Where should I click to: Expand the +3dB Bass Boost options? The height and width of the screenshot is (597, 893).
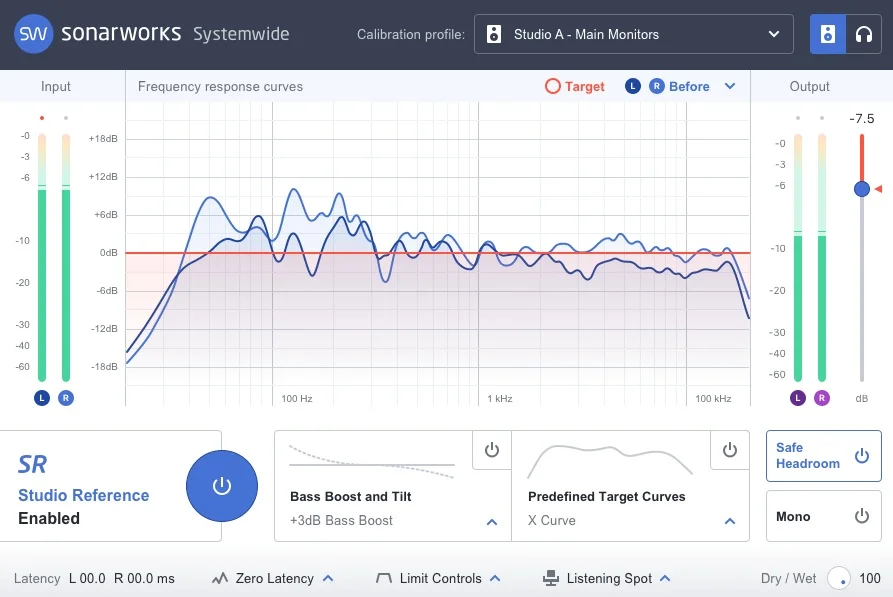coord(492,521)
